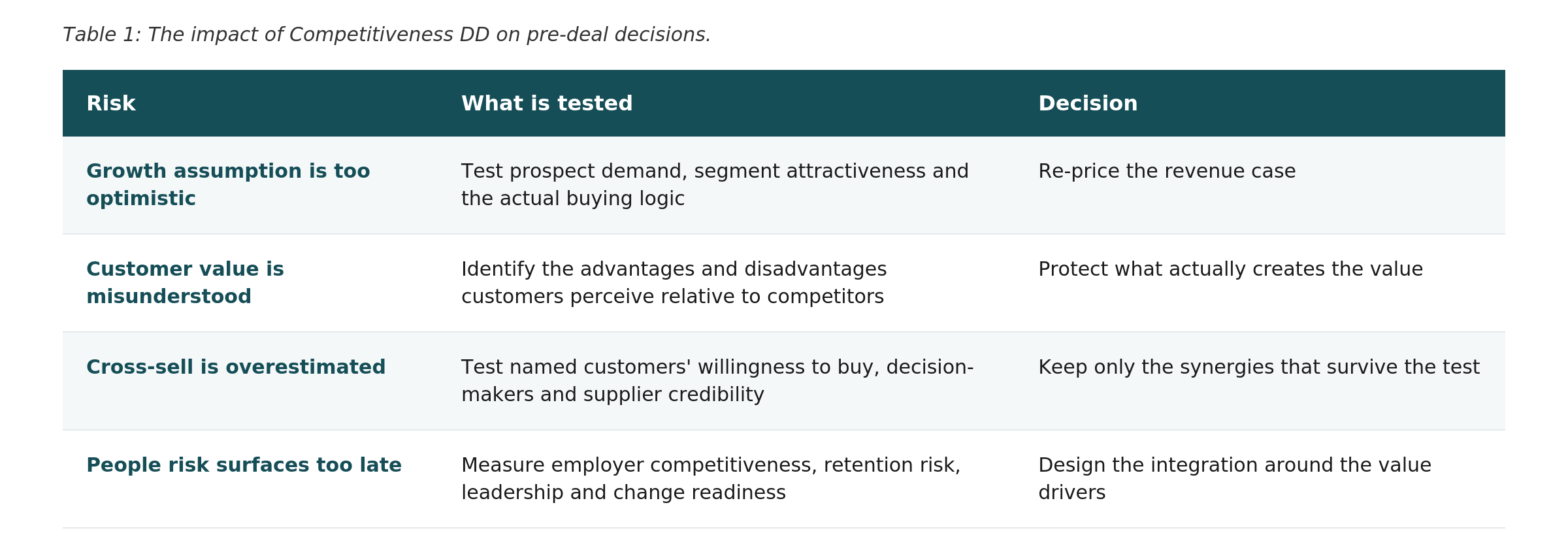
Task: Click 'customers perceive relative to competitors' text
Action: point(672,297)
